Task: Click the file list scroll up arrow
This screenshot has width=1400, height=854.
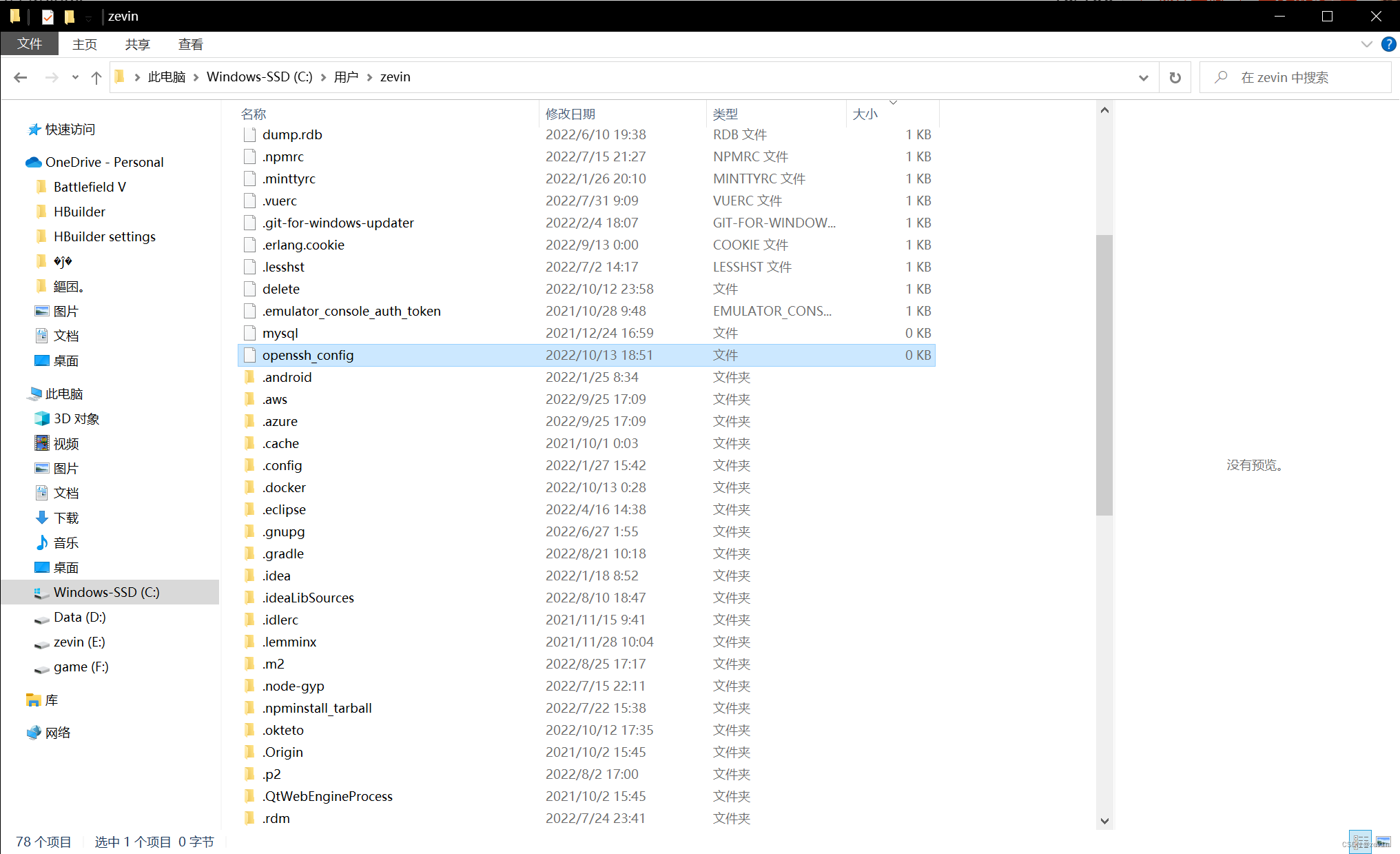Action: [1104, 110]
